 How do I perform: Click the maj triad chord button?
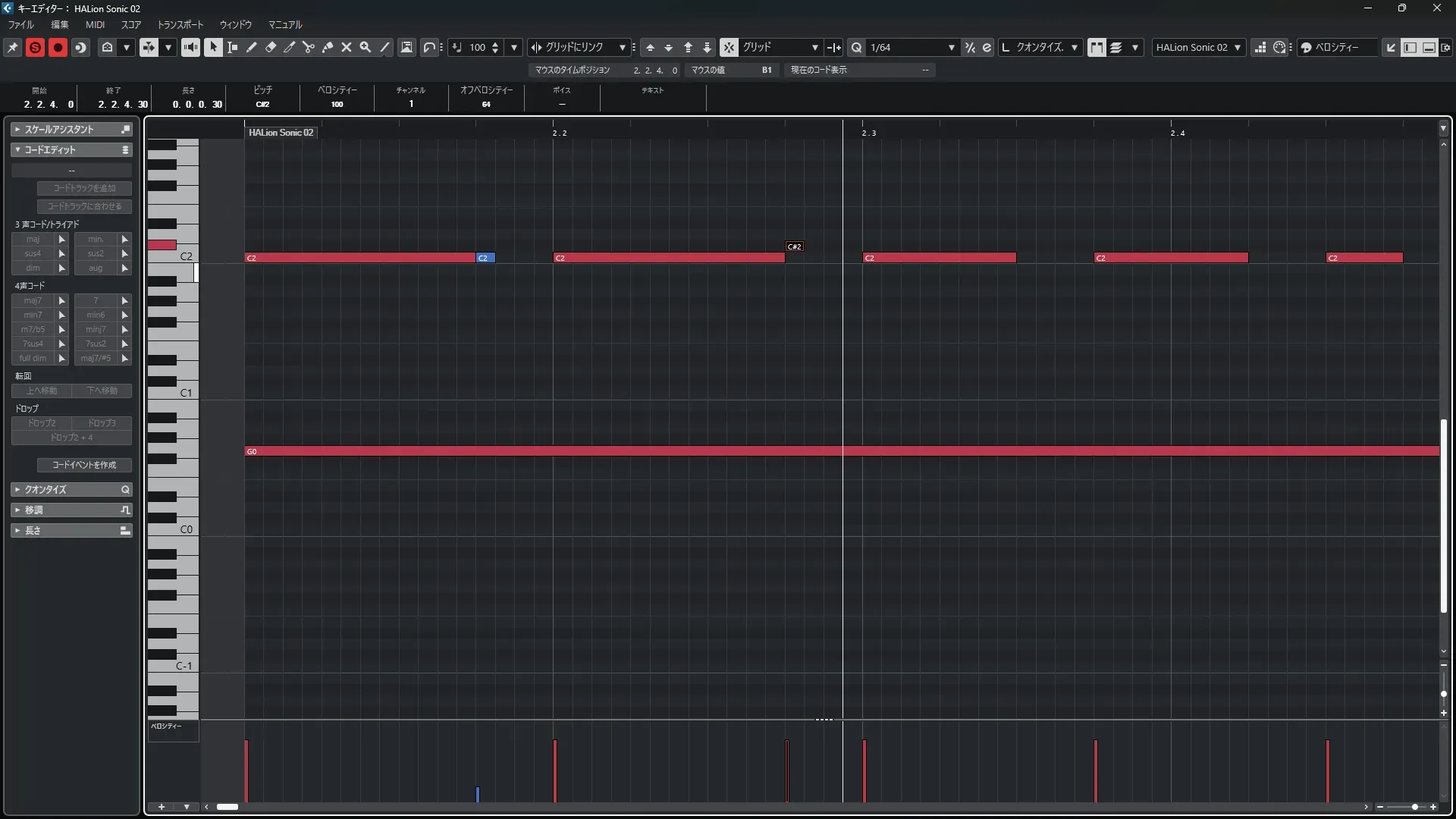[33, 239]
